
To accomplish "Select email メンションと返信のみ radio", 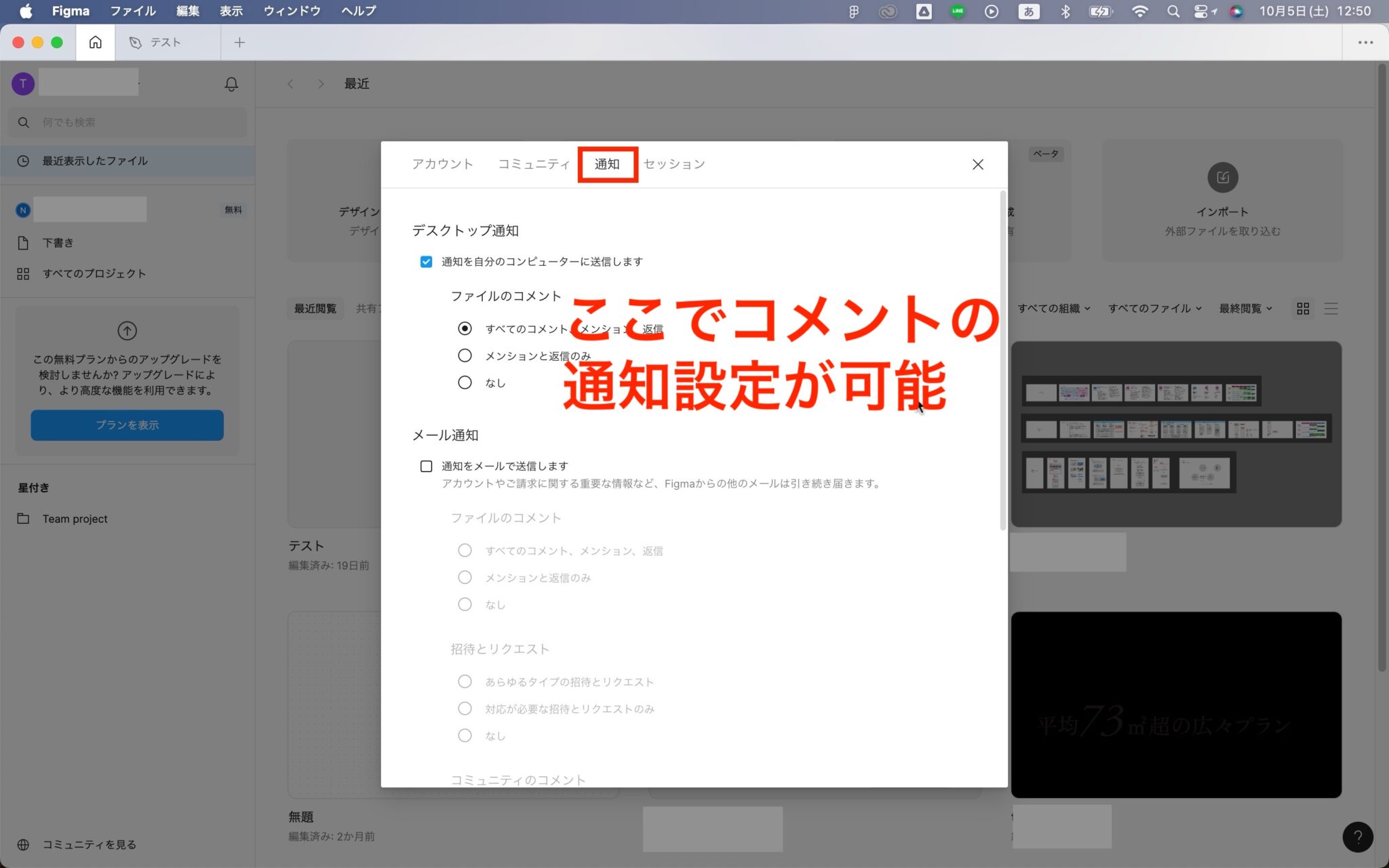I will [x=465, y=577].
